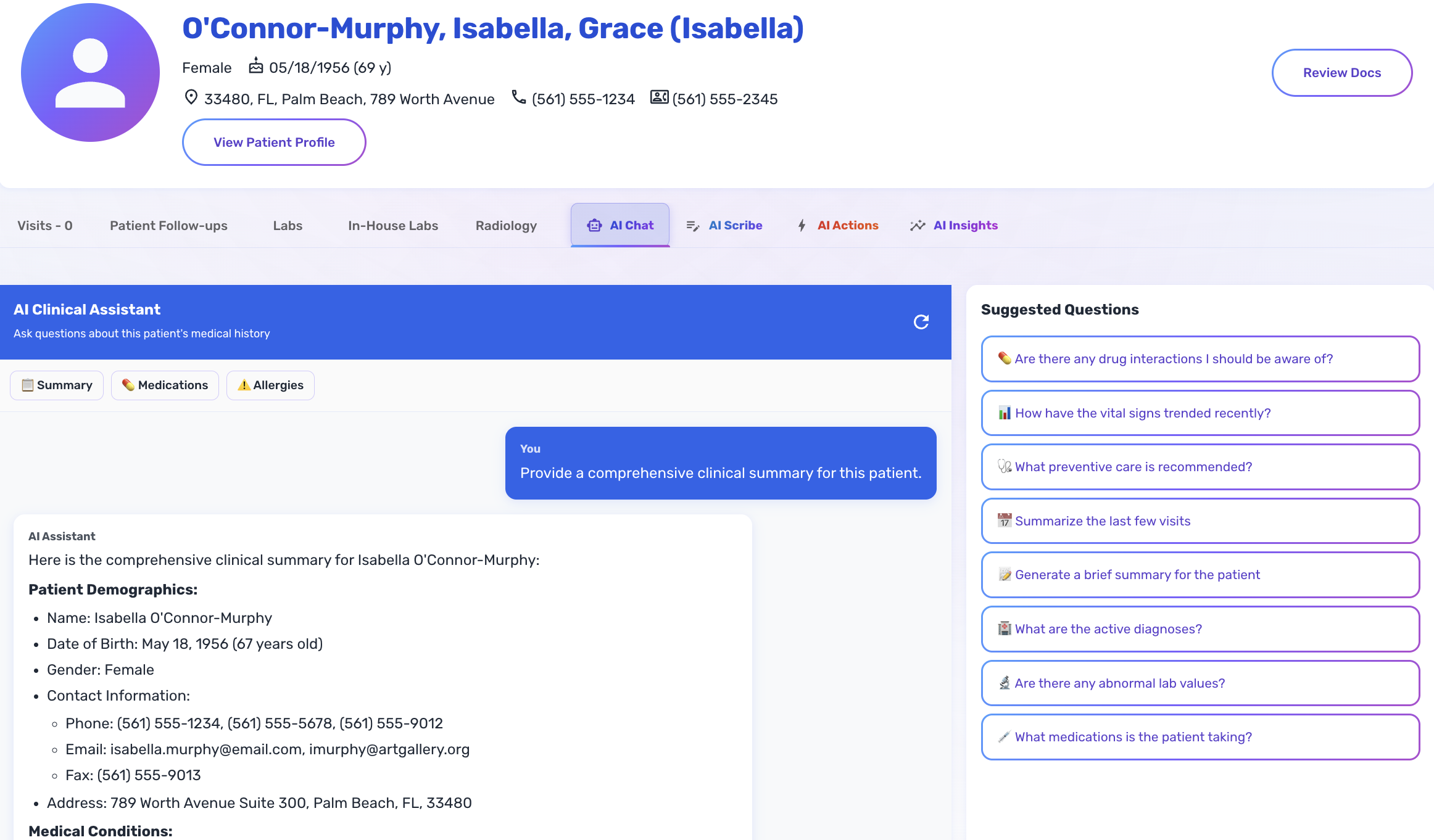Screen dimensions: 1434x840
Task: Ask about abnormal lab values
Action: [x=1200, y=683]
